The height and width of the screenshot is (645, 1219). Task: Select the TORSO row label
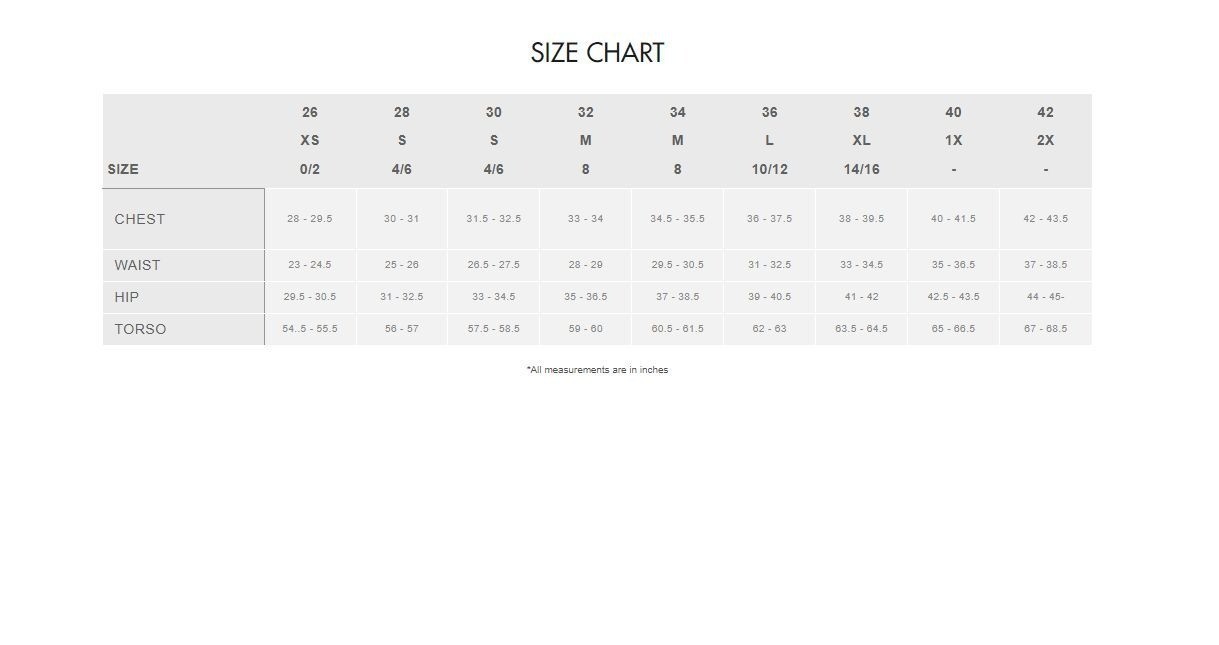point(140,329)
